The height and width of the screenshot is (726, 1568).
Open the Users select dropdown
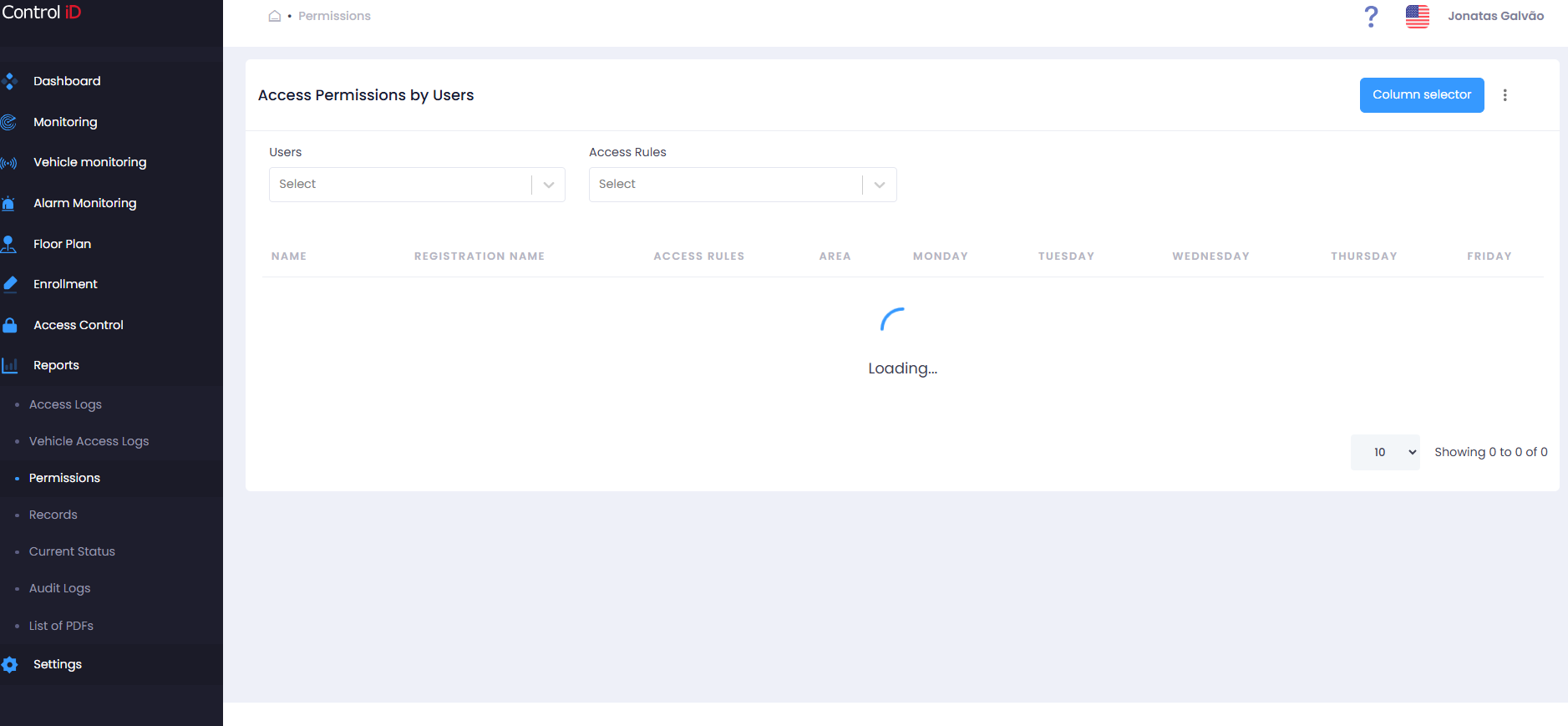tap(417, 185)
